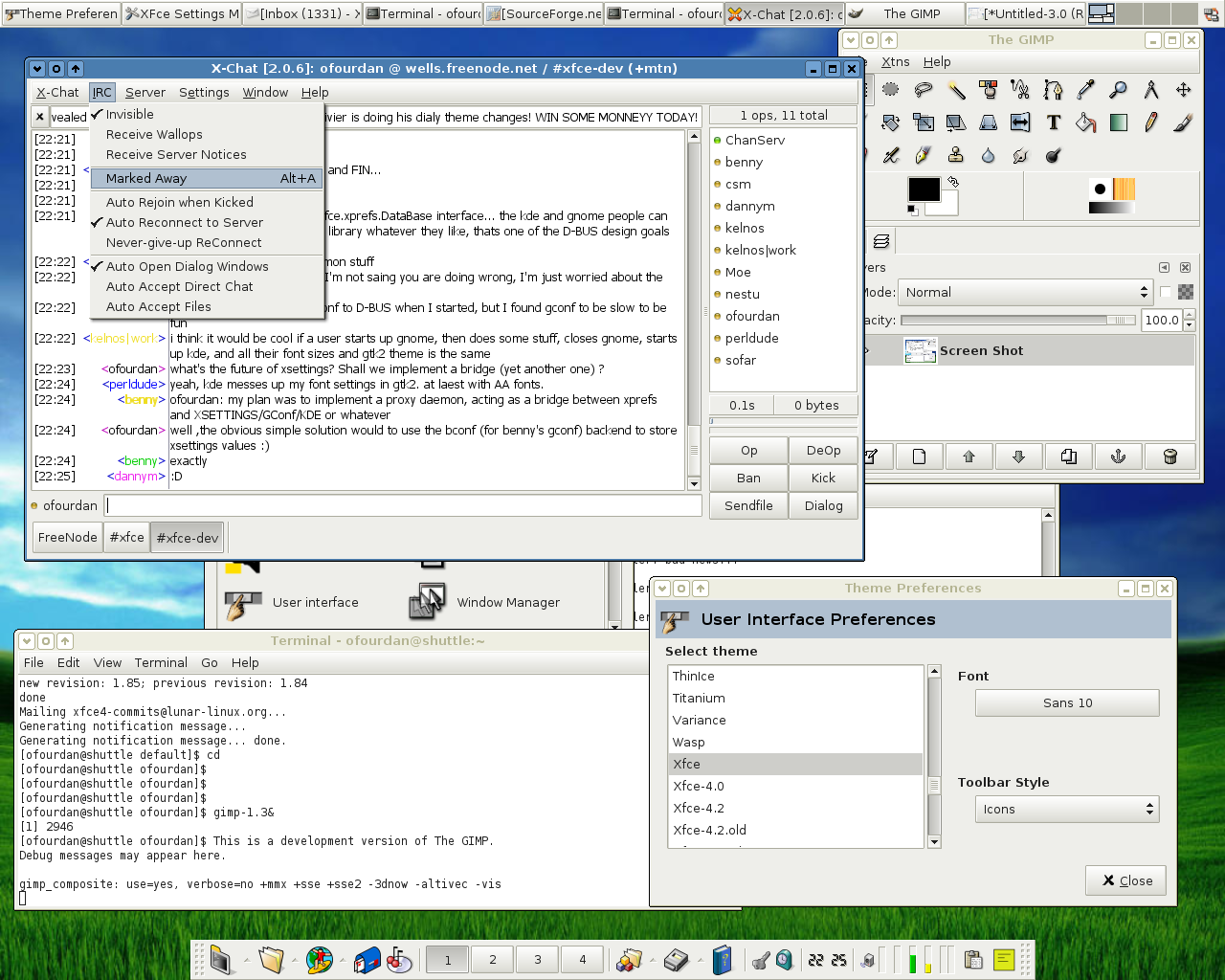Select the Clone stamp tool

(x=955, y=155)
